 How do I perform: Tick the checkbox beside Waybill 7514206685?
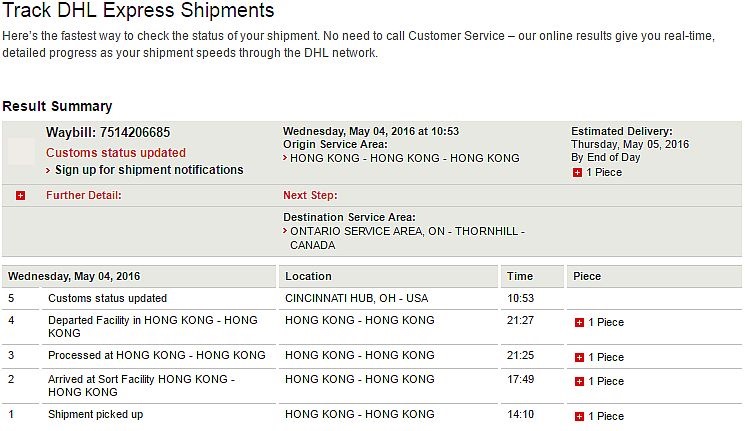point(21,151)
